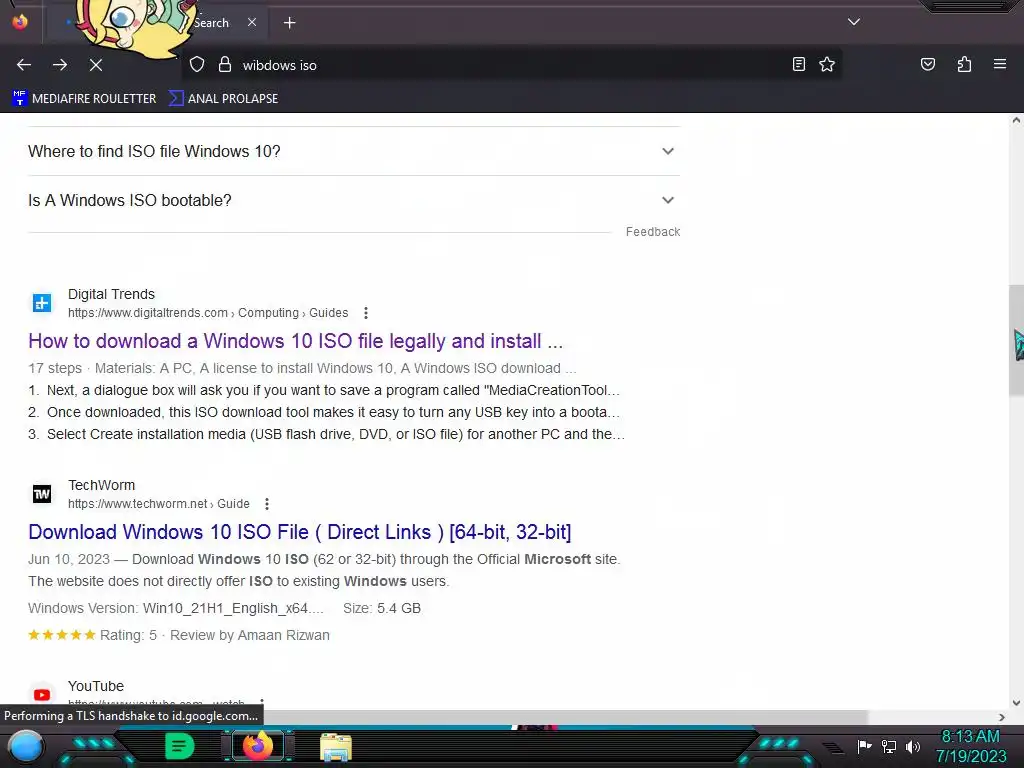The image size is (1024, 768).
Task: Expand 'Where to find ISO file Windows 10?'
Action: click(353, 152)
